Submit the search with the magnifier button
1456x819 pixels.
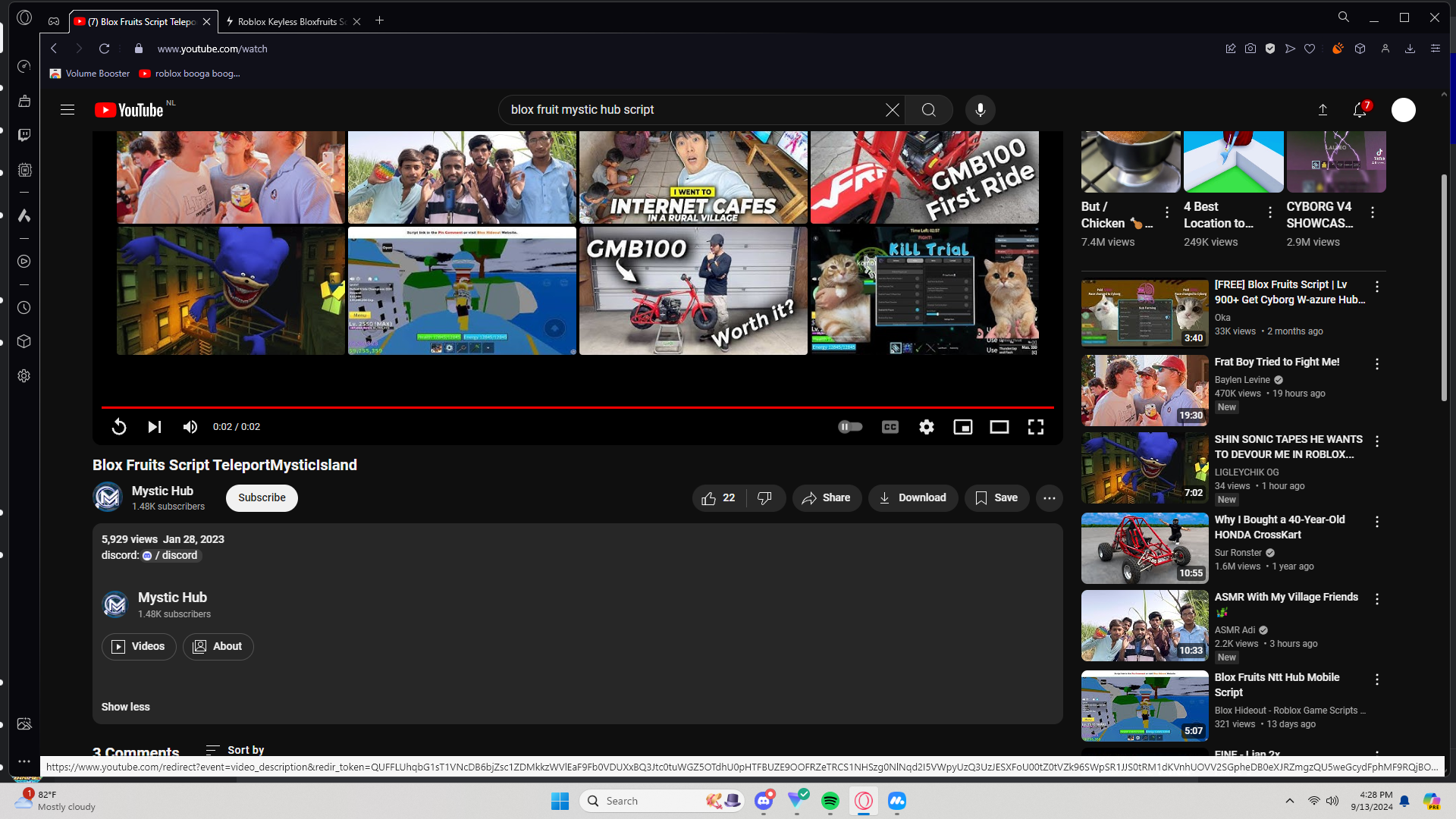929,110
